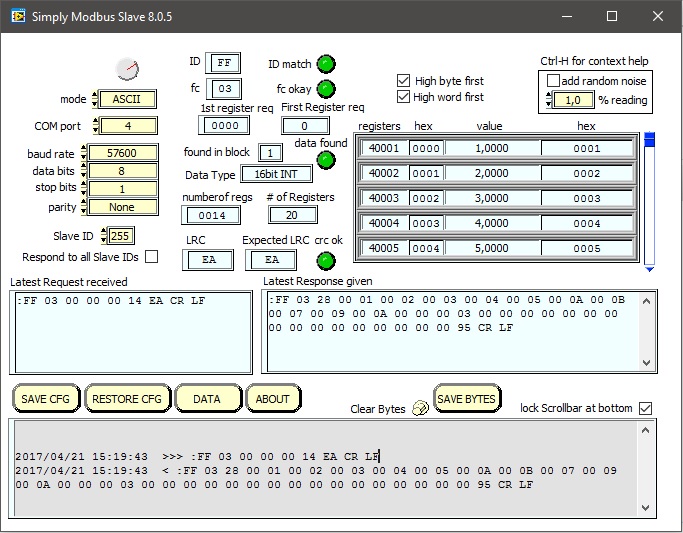Click the Simply Modbus app icon in title bar
The image size is (683, 533).
(x=18, y=17)
